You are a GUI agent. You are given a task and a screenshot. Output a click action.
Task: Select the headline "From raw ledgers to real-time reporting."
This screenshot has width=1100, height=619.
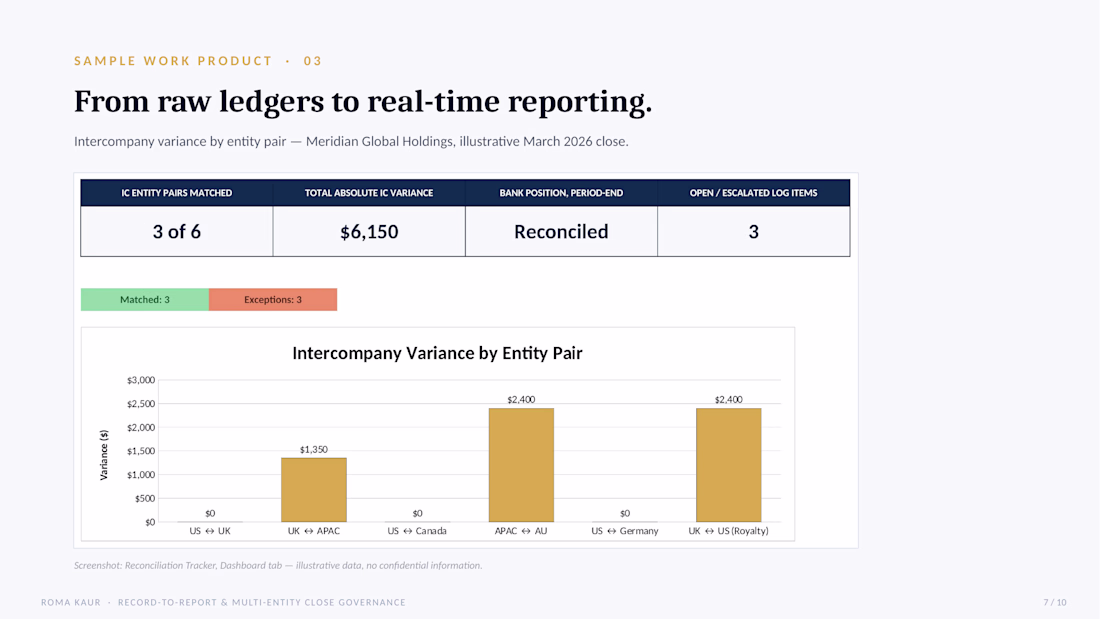(363, 102)
